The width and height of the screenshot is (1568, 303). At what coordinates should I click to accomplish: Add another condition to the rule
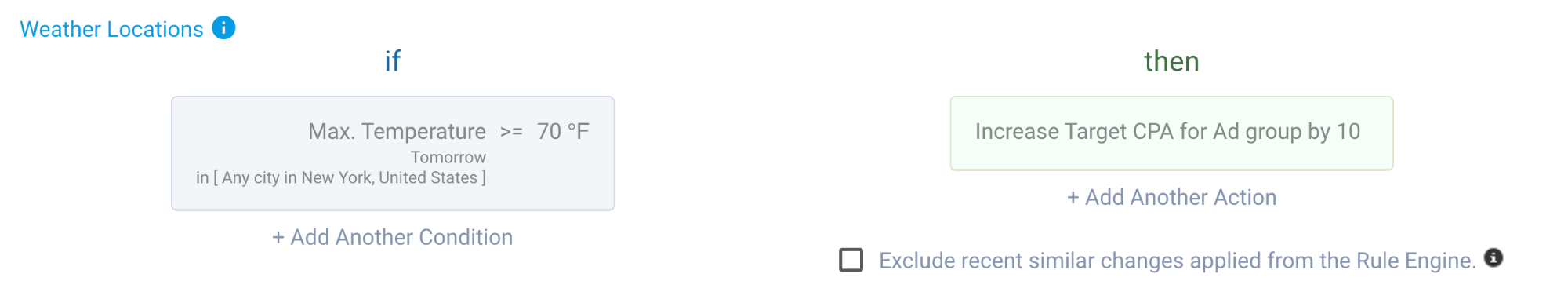392,237
